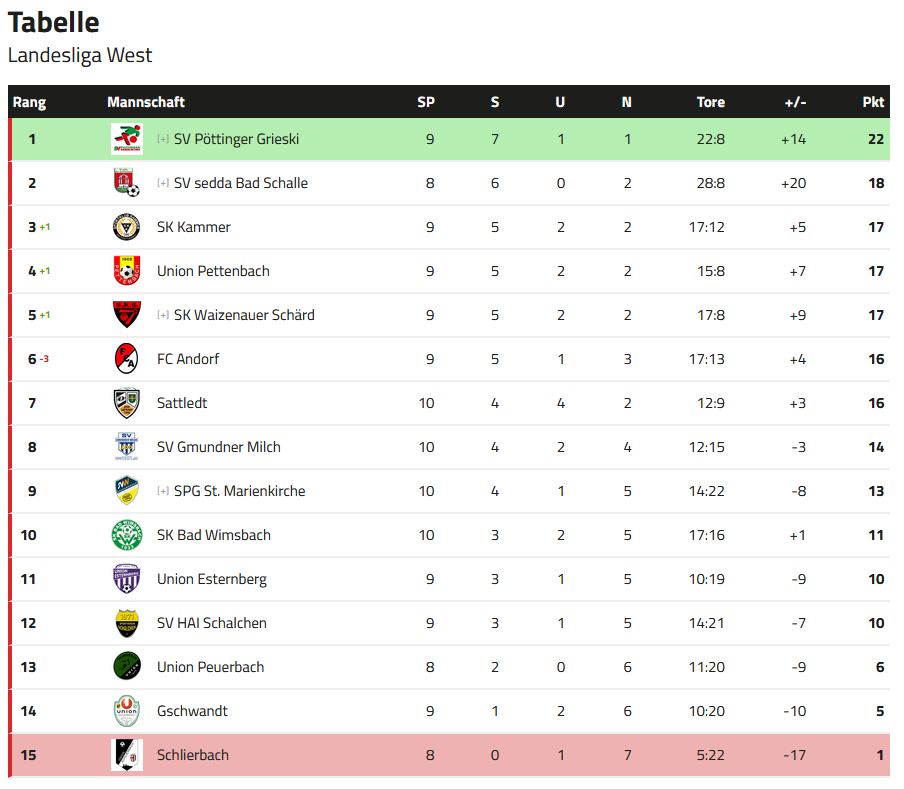This screenshot has width=904, height=789.
Task: Expand the [+] beside SV sedda Bad Schalle
Action: pyautogui.click(x=163, y=183)
